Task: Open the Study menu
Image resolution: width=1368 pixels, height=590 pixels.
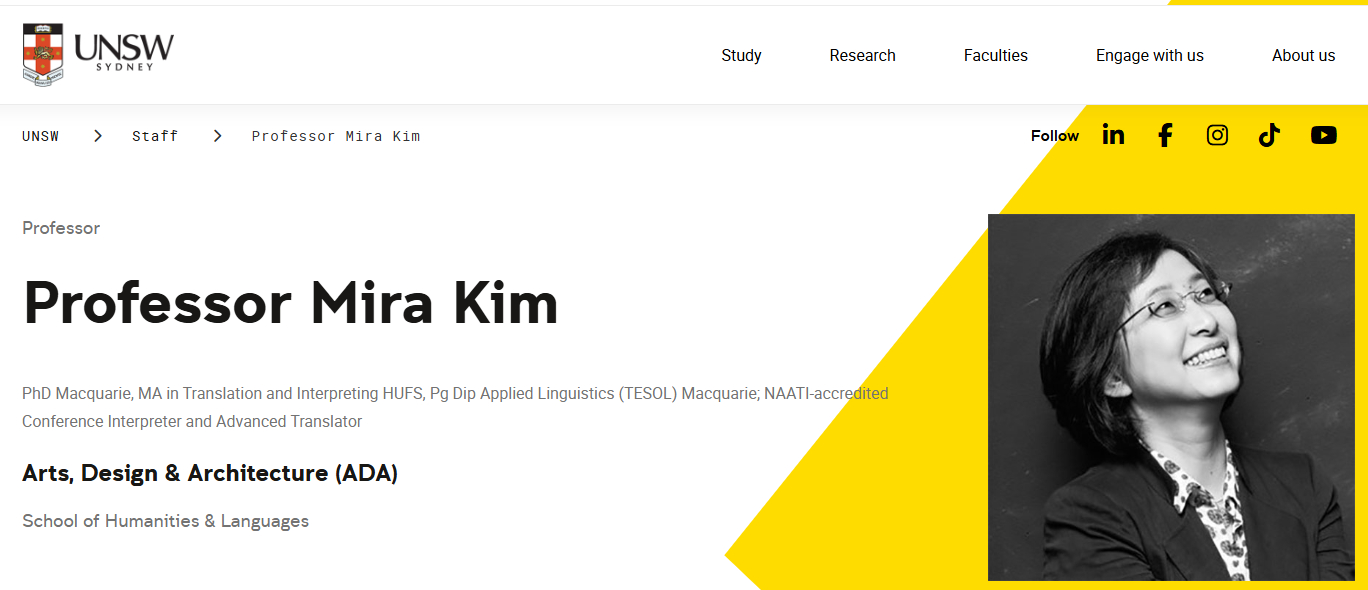Action: pyautogui.click(x=741, y=56)
